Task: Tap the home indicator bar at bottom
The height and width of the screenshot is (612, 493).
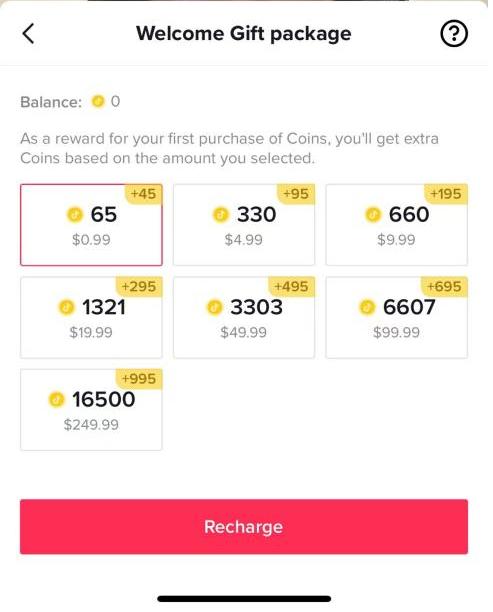Action: coord(244,599)
